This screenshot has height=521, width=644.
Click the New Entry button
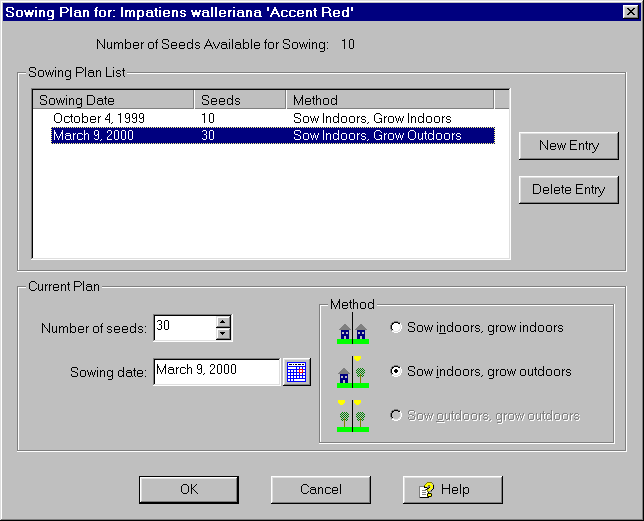pyautogui.click(x=568, y=146)
